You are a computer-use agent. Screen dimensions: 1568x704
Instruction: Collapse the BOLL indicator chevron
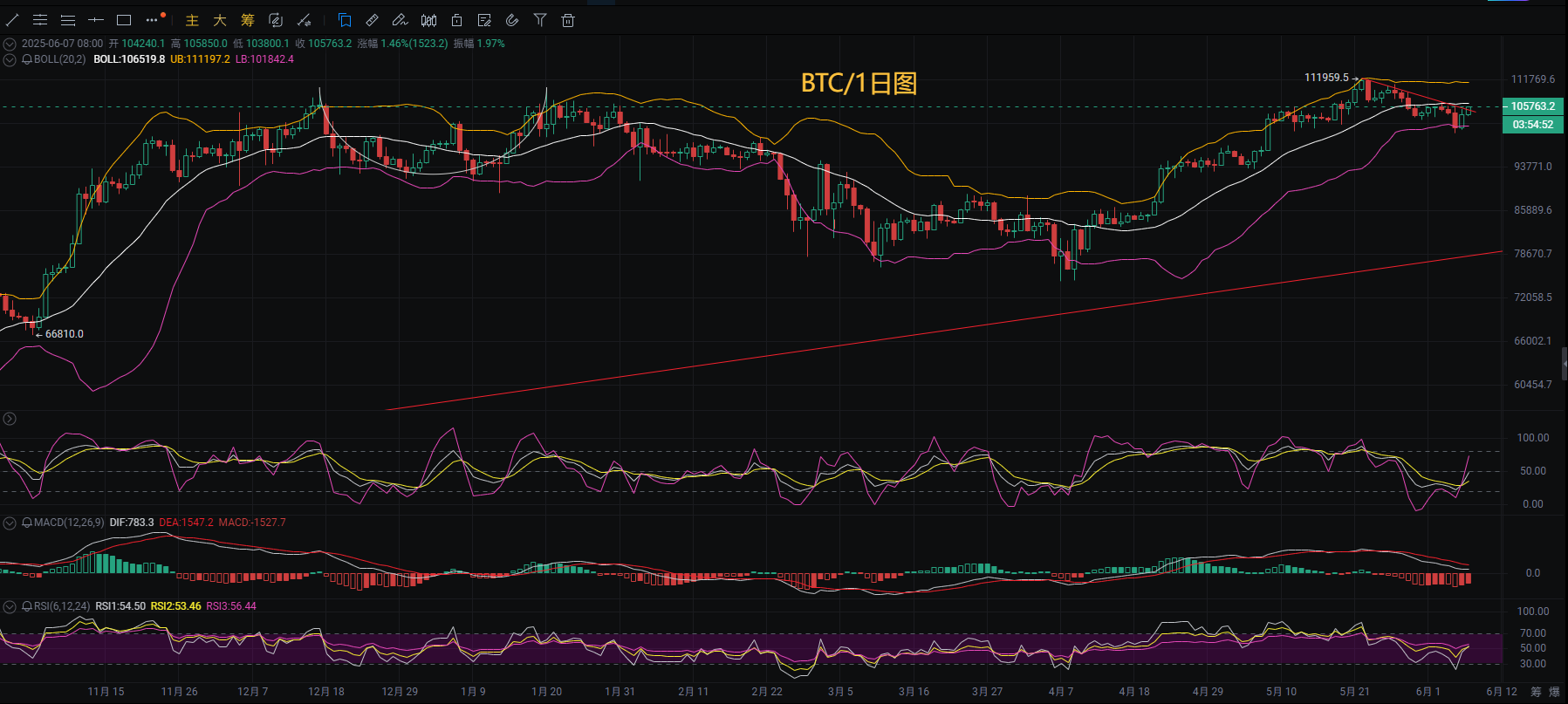pyautogui.click(x=10, y=59)
